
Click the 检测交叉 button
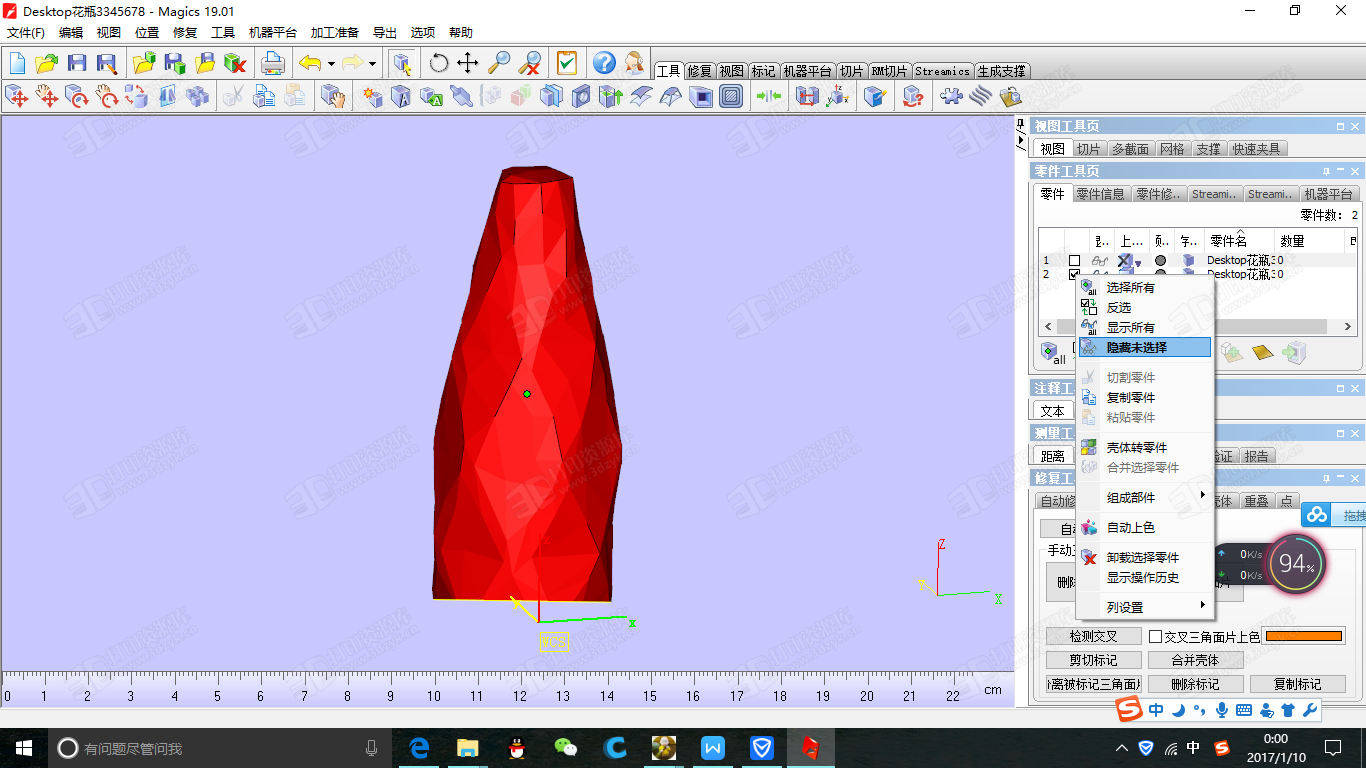pos(1093,636)
